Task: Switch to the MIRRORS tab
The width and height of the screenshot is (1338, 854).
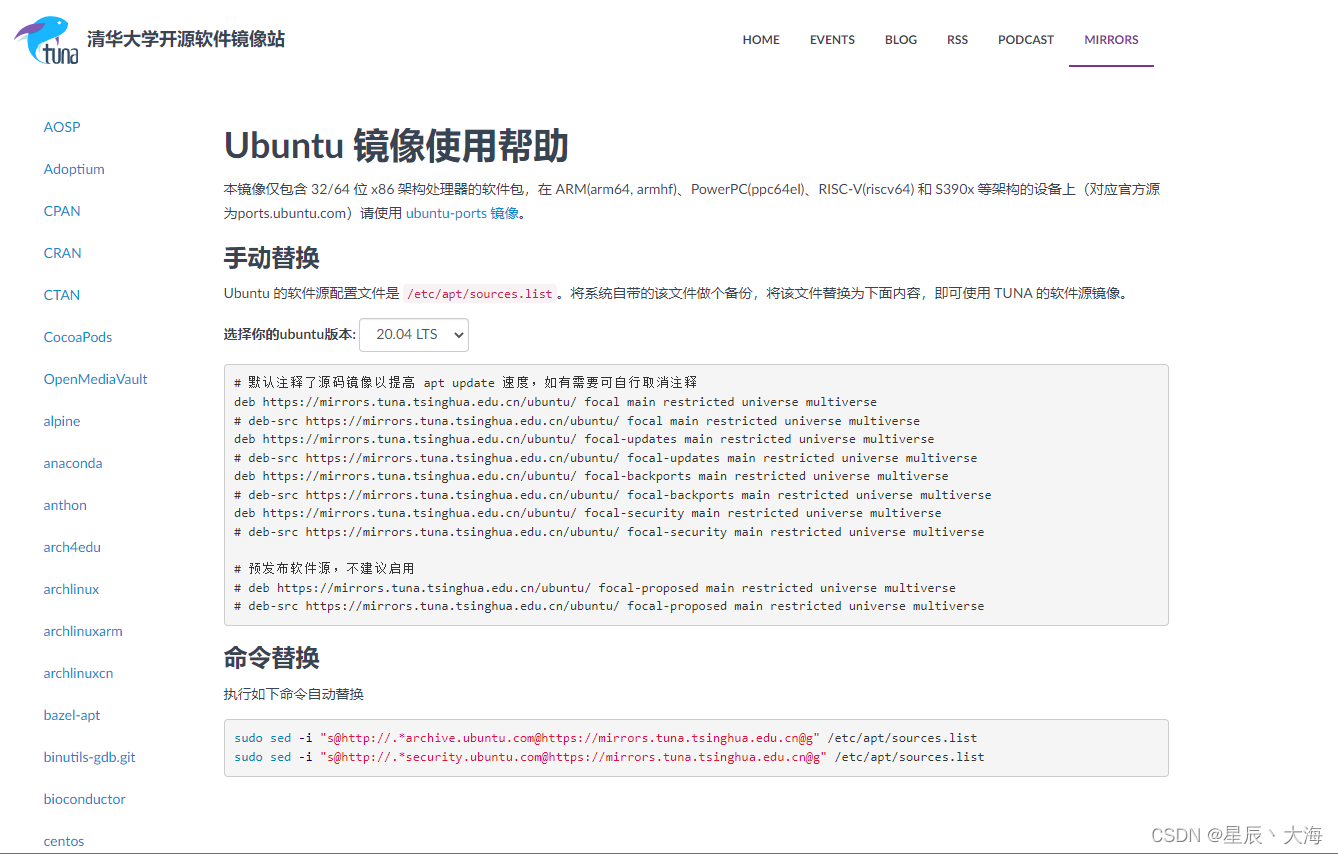Action: 1111,40
